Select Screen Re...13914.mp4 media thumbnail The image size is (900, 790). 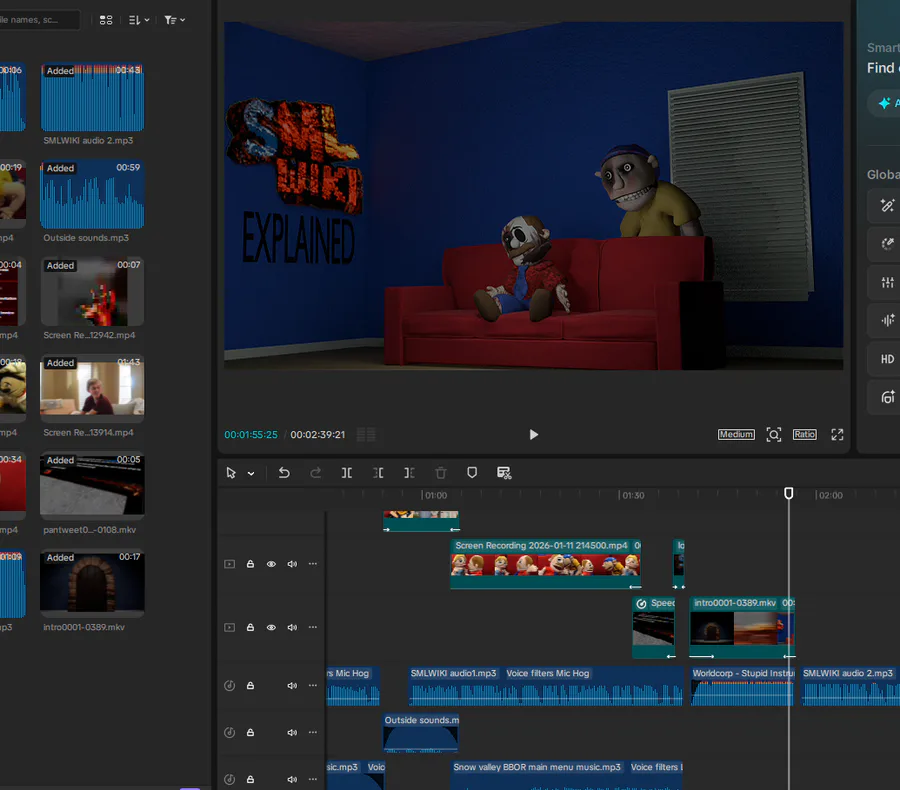point(92,389)
